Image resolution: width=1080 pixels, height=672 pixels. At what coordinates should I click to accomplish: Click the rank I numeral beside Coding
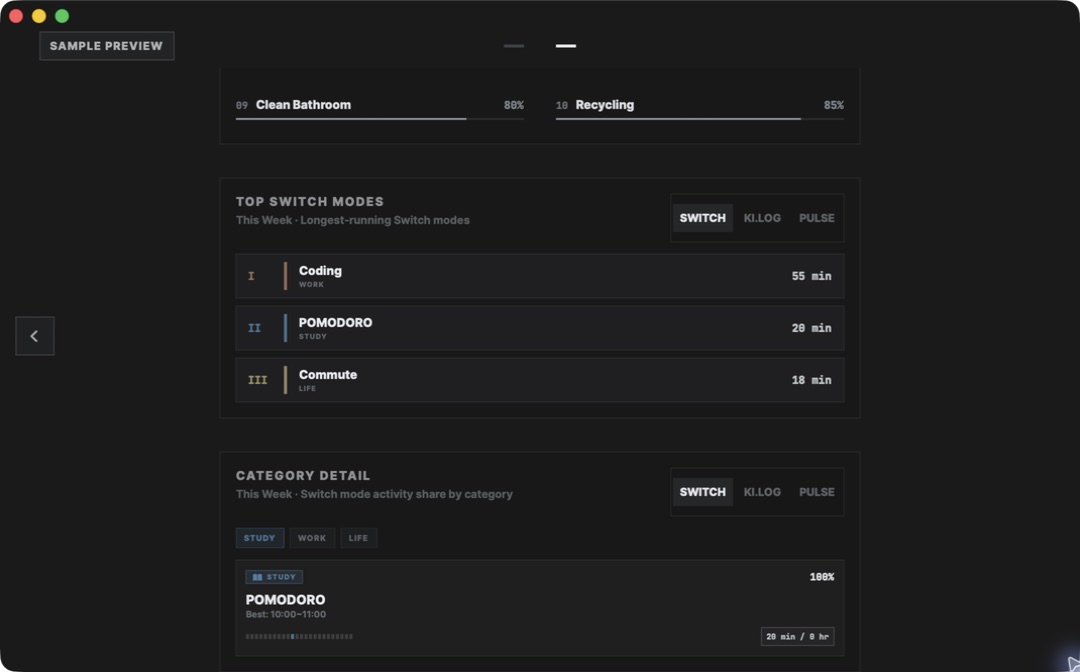251,276
